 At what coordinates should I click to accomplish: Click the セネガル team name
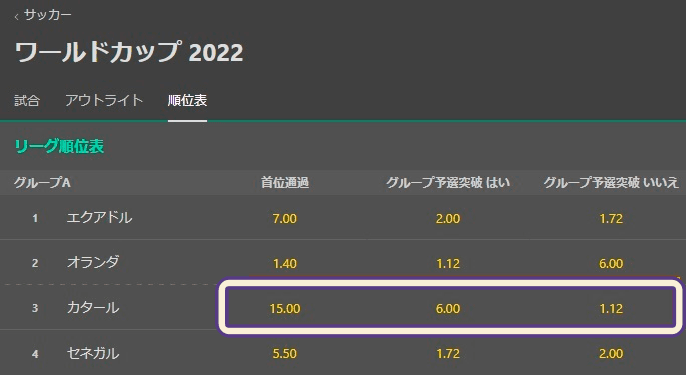93,353
